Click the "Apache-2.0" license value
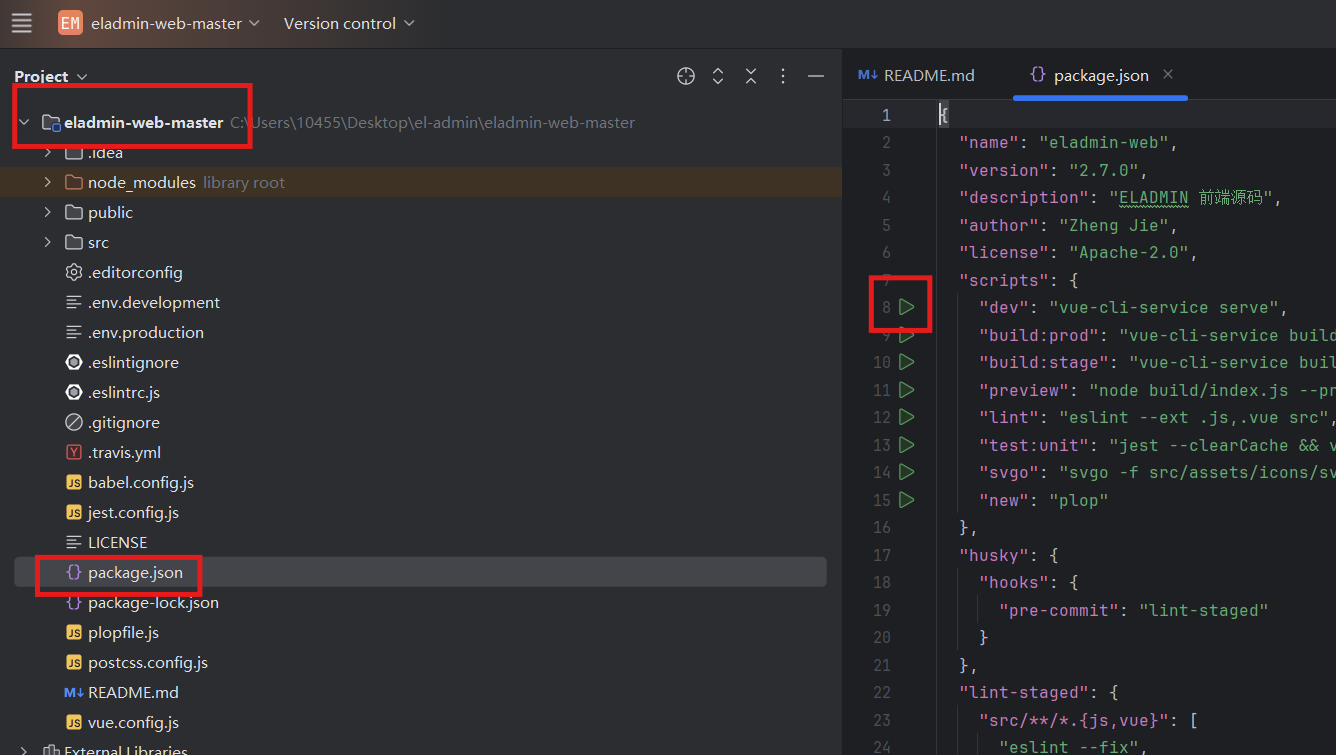This screenshot has height=755, width=1336. pyautogui.click(x=1129, y=252)
